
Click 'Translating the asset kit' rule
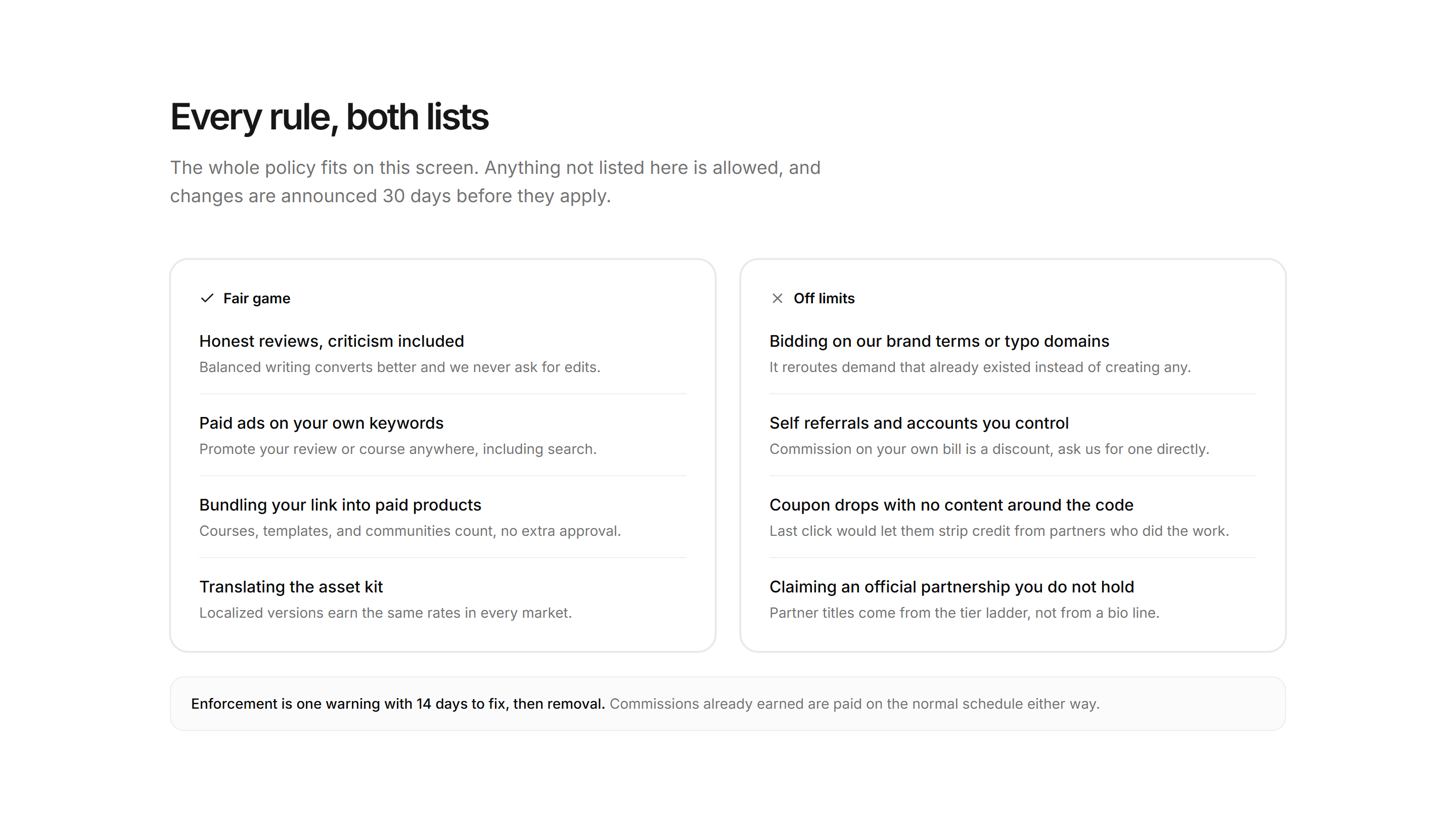tap(291, 587)
